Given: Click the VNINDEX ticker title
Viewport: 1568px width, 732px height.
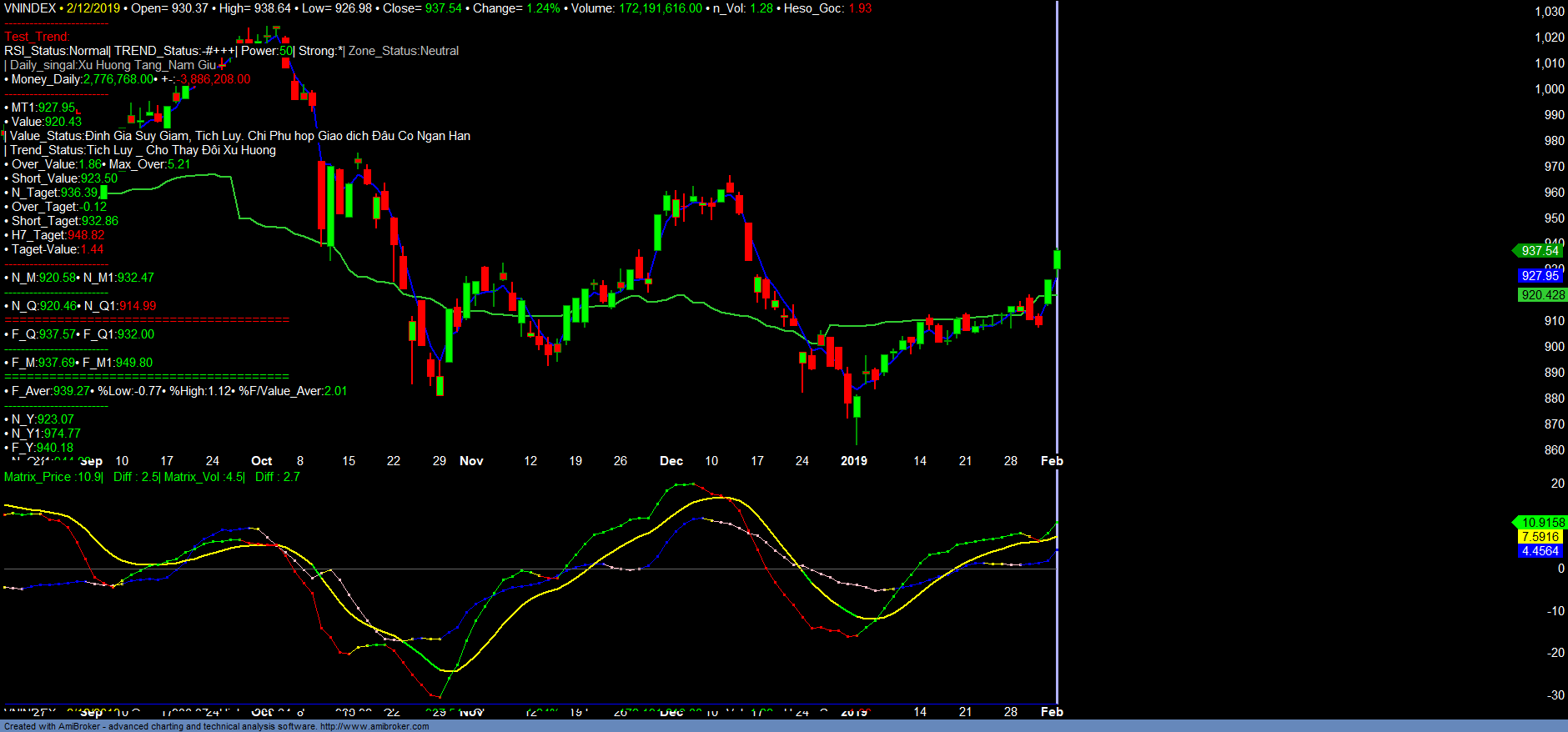Looking at the screenshot, I should pyautogui.click(x=30, y=8).
